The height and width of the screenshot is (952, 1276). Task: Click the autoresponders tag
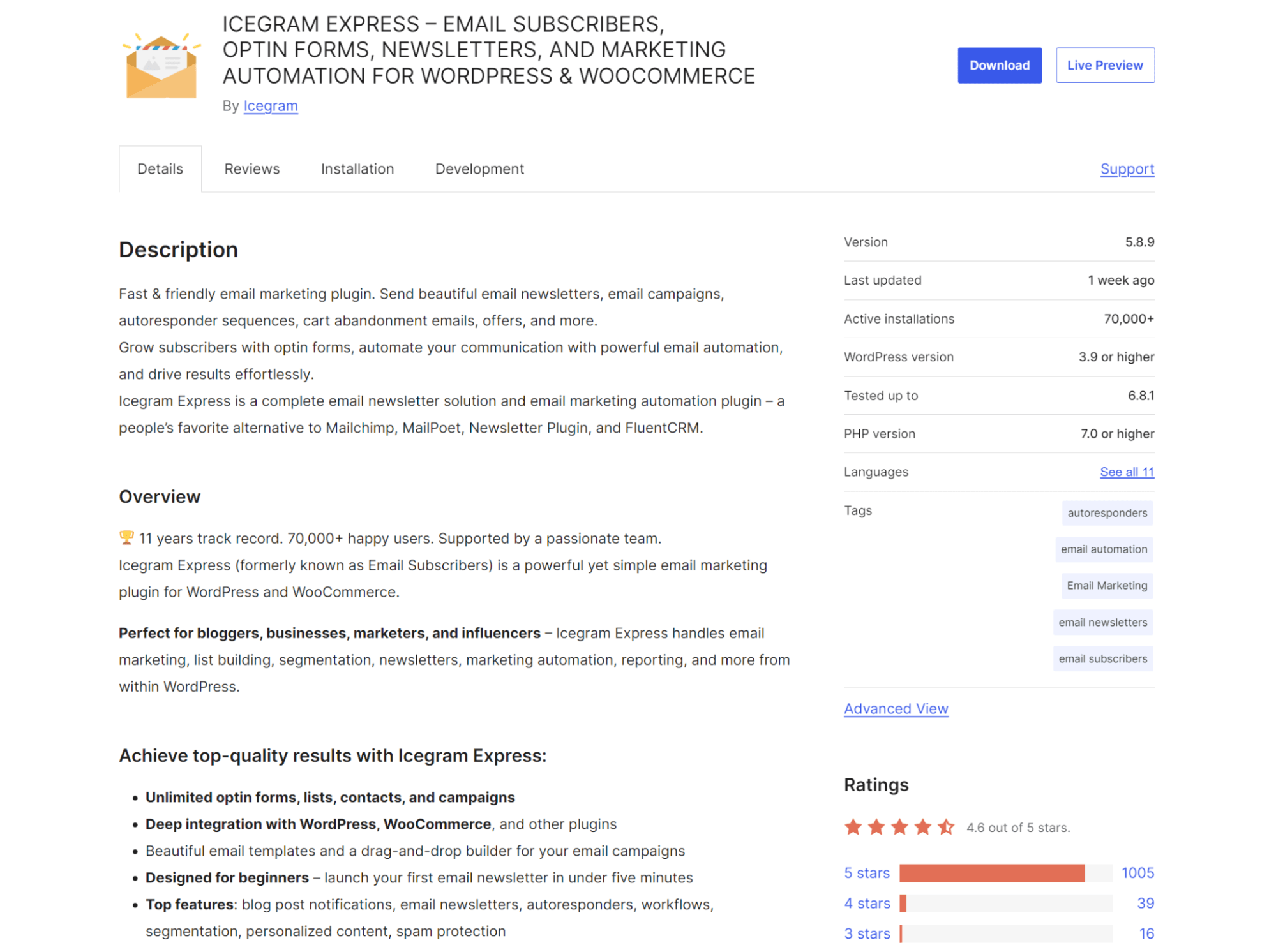tap(1107, 513)
